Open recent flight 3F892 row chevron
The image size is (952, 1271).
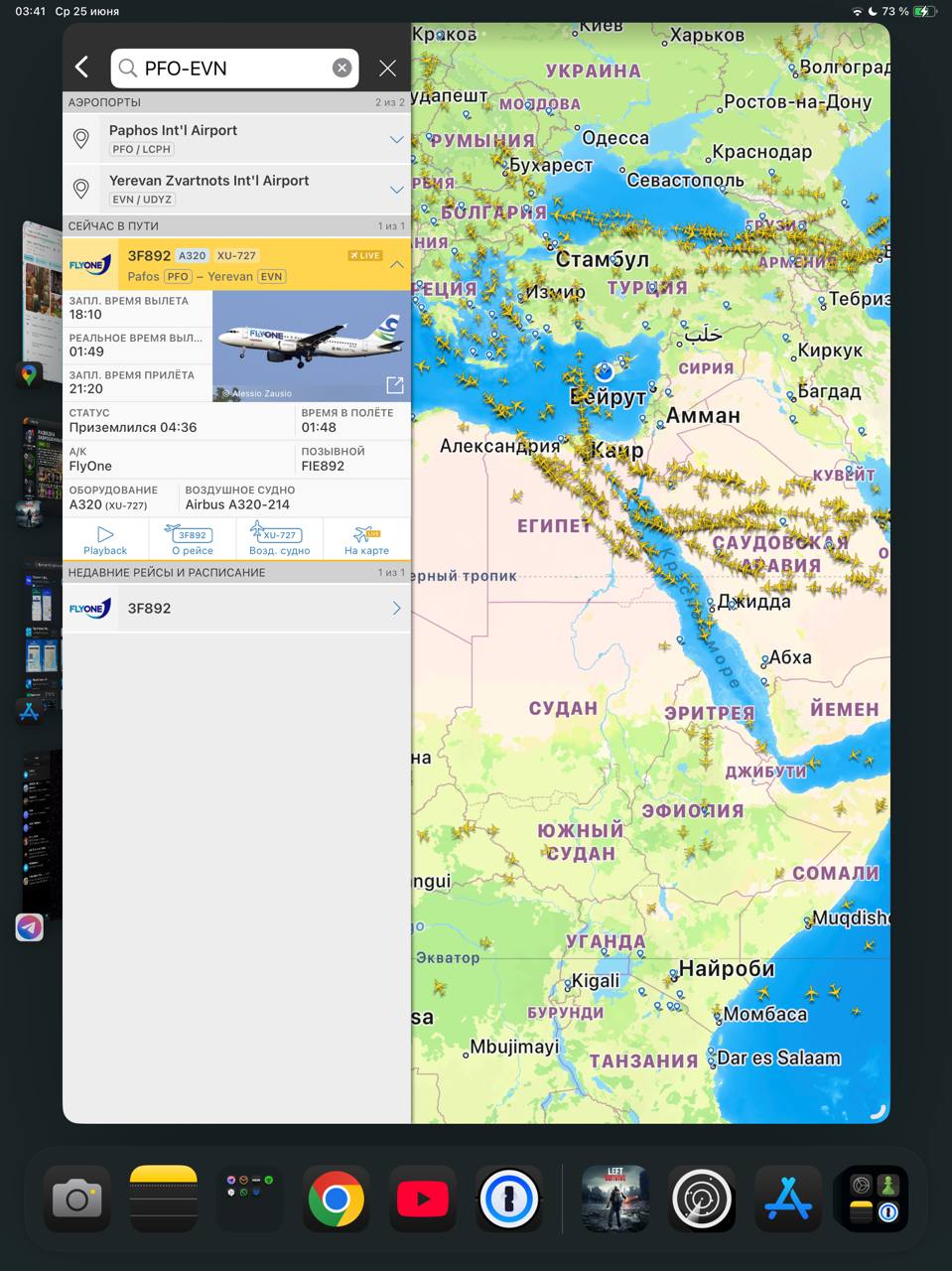(x=396, y=608)
